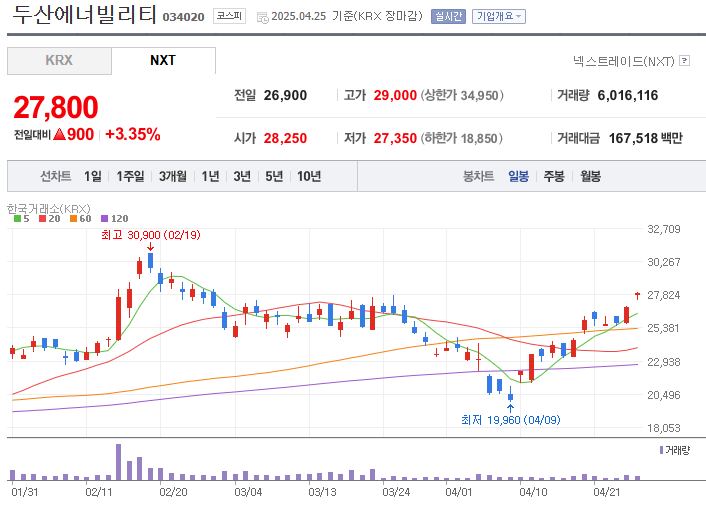This screenshot has height=519, width=706.
Task: Show the 3개월 line chart
Action: click(x=172, y=176)
